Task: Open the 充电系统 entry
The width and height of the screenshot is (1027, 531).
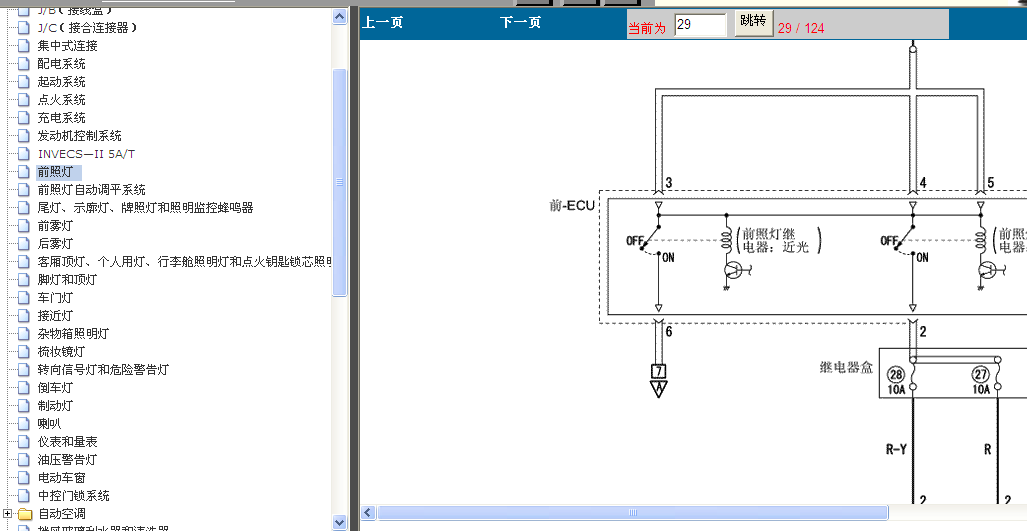Action: coord(62,118)
